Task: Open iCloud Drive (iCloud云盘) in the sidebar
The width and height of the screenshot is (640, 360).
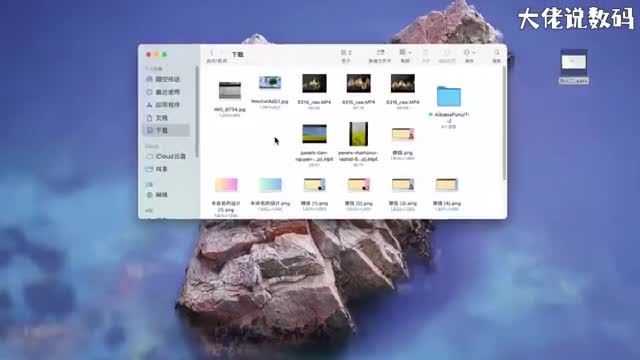Action: tap(165, 156)
